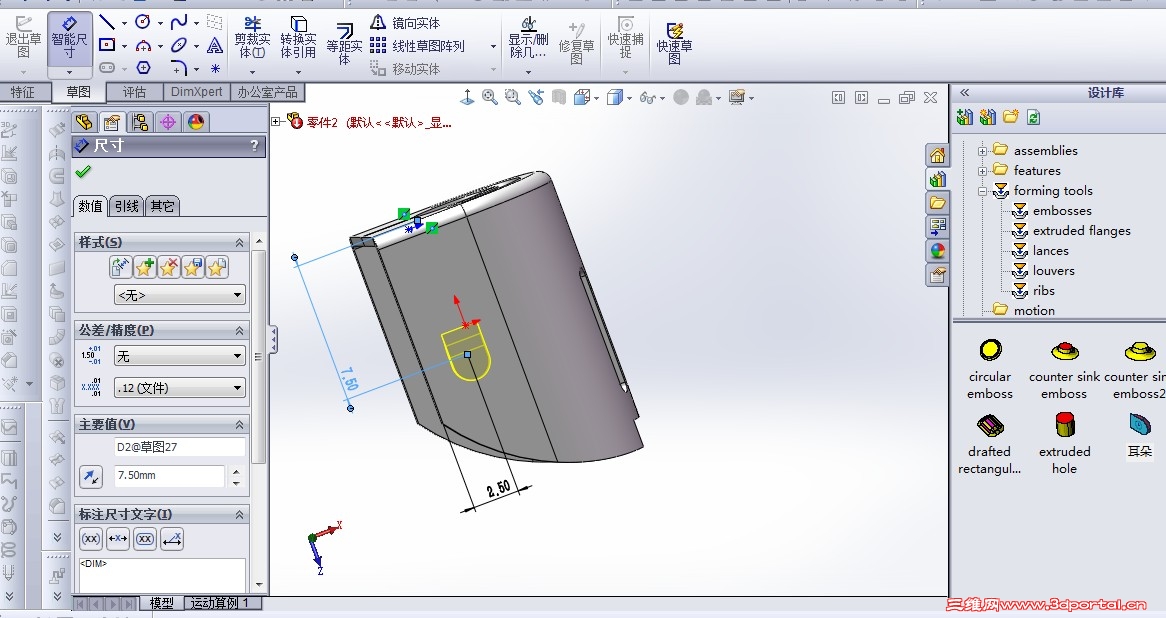Viewport: 1166px width, 618px height.
Task: Select the Line sketch tool
Action: click(x=107, y=22)
